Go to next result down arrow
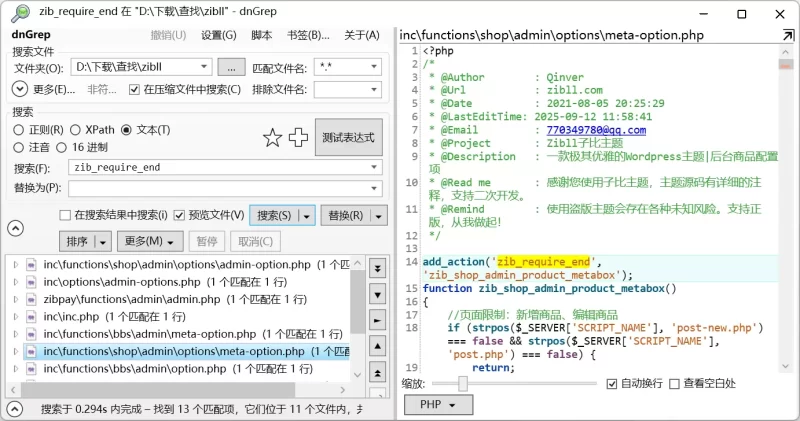The image size is (800, 421). [378, 294]
